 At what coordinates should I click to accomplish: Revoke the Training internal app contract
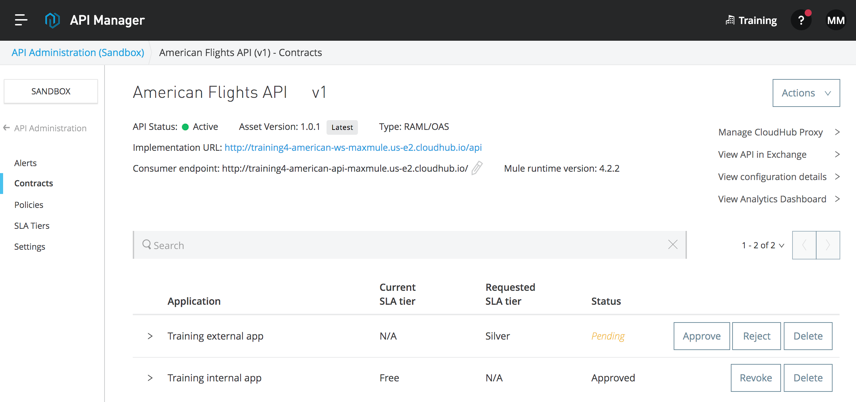click(755, 378)
